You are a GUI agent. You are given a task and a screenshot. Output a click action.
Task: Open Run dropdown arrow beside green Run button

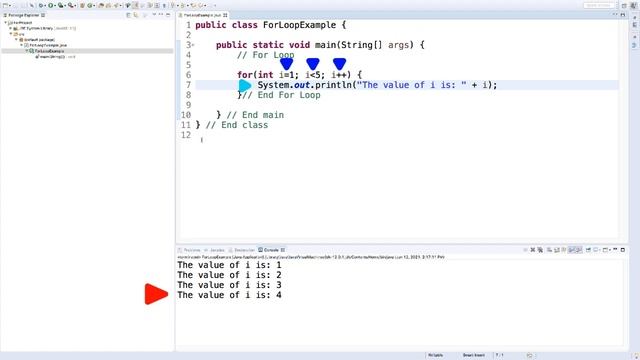pos(55,5)
